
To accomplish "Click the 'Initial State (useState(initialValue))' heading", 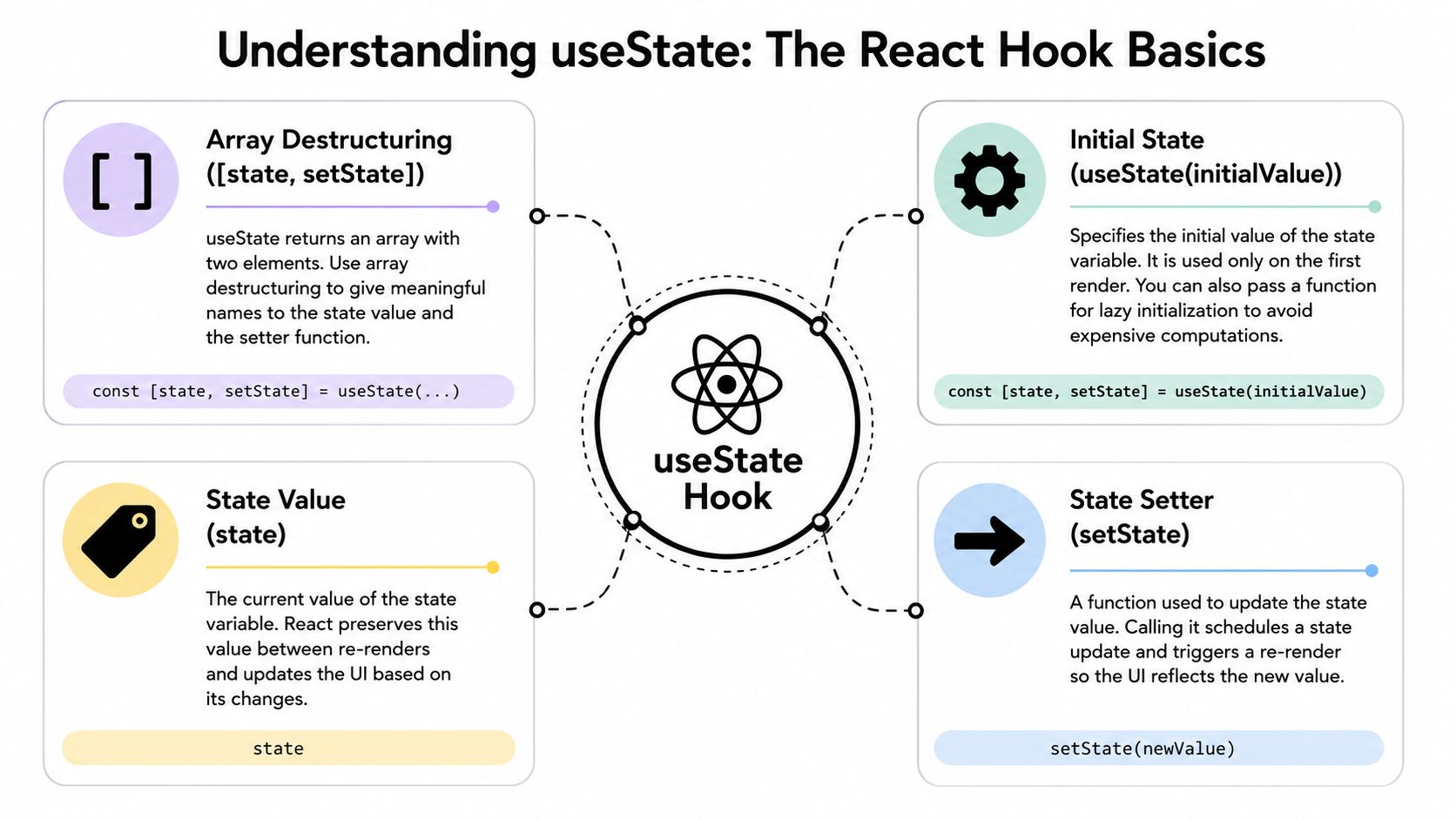I will pos(1205,157).
